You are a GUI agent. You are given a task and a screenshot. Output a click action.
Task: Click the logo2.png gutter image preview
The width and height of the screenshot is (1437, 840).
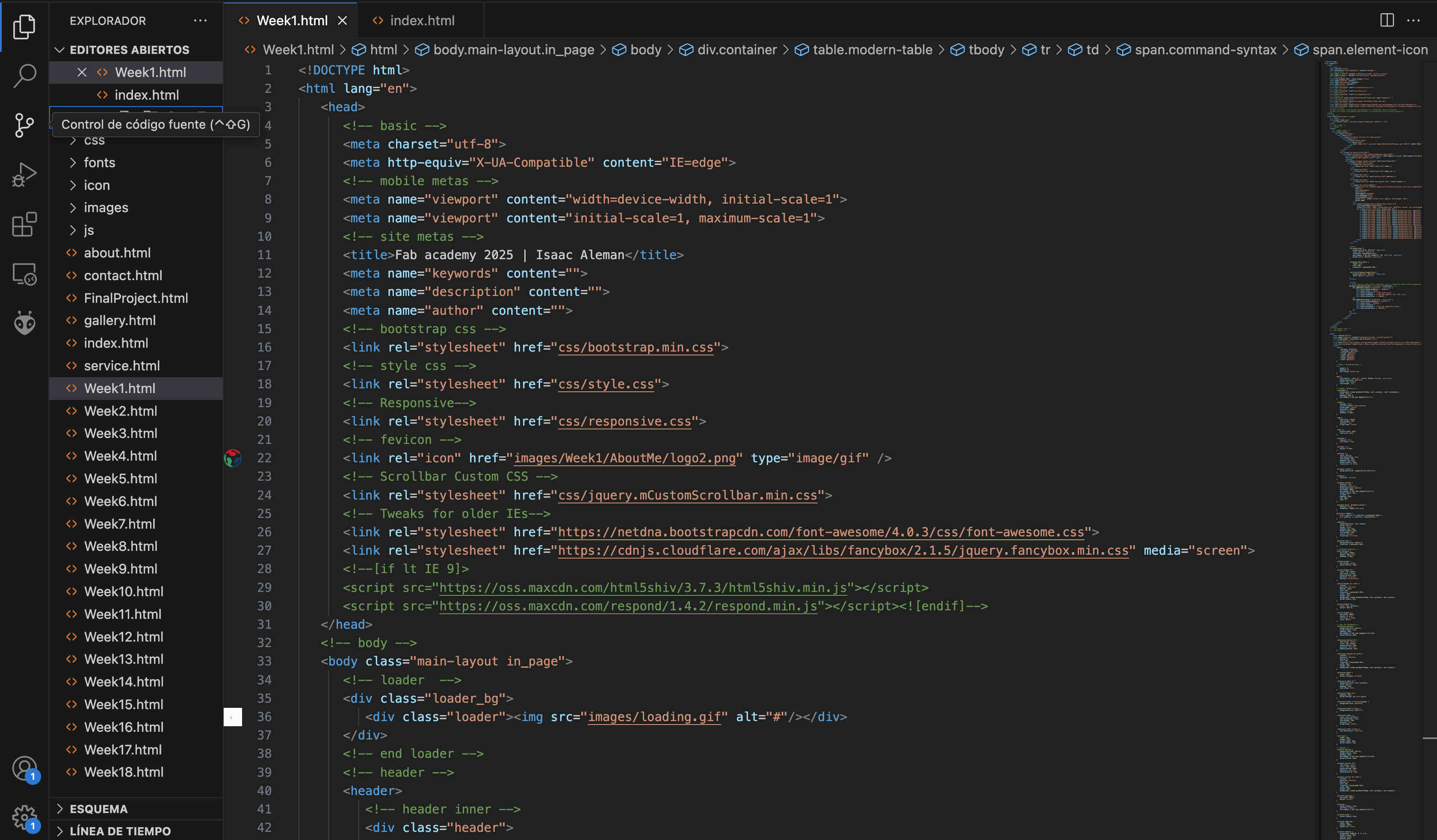click(x=233, y=458)
